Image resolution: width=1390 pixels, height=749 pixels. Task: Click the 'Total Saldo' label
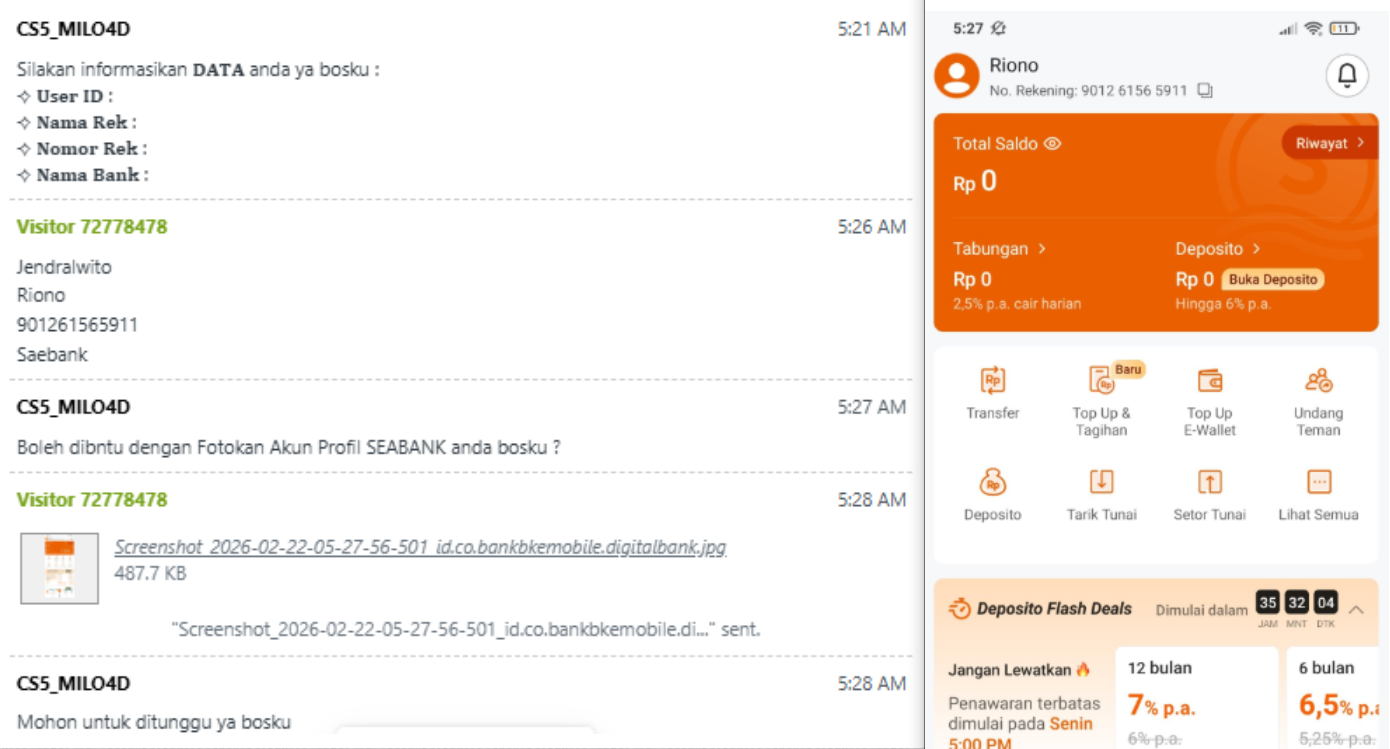click(x=995, y=144)
